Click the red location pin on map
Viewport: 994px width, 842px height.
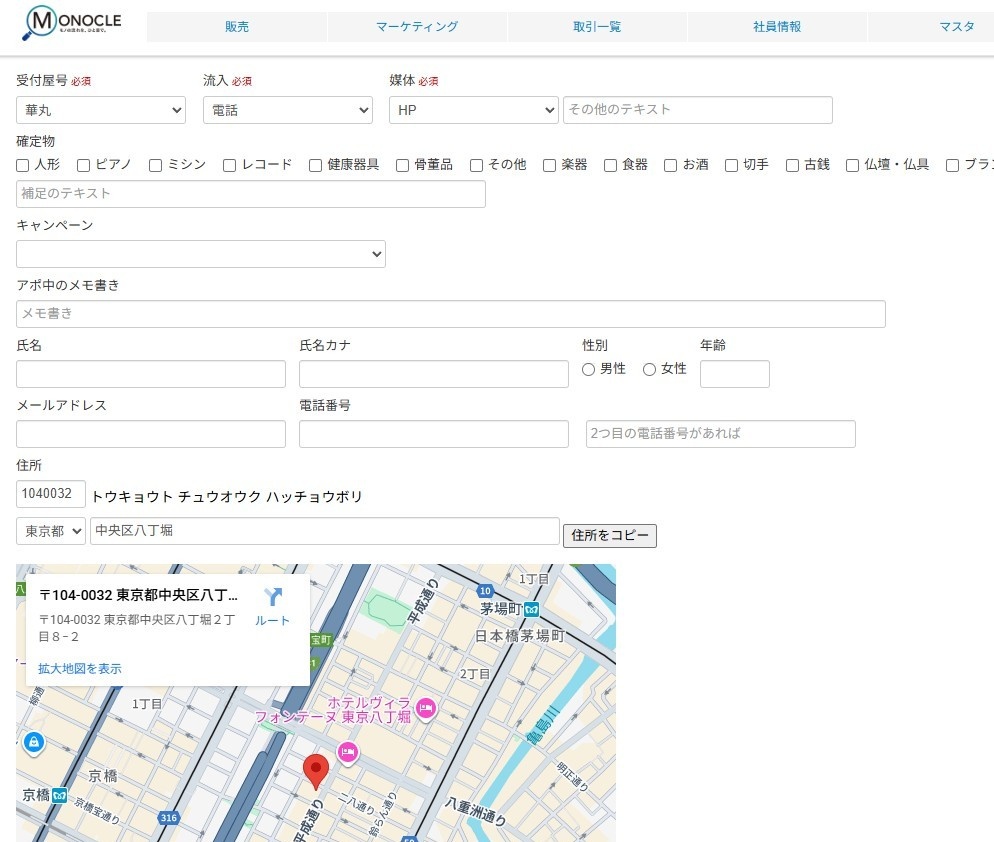click(x=316, y=772)
